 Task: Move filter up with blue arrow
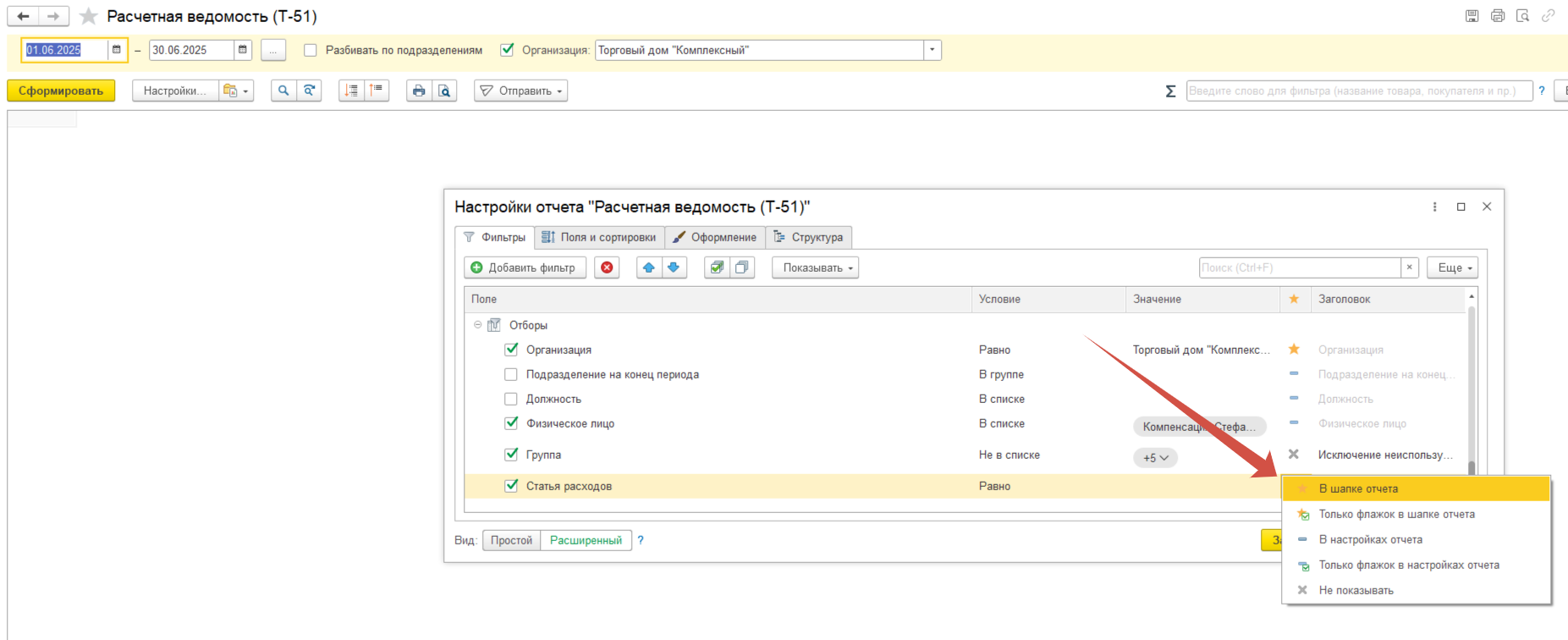(648, 268)
